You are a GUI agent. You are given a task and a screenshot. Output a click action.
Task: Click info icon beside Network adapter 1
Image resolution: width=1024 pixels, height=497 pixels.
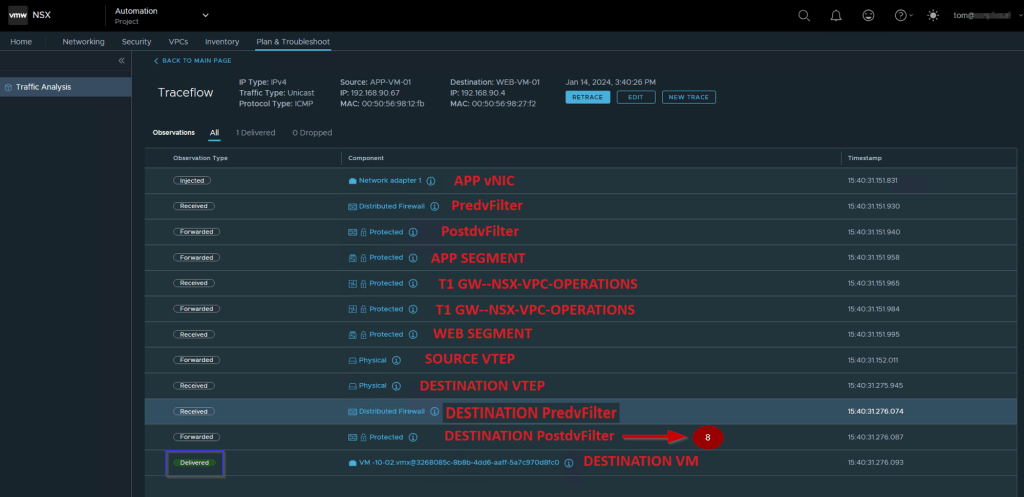tap(431, 181)
